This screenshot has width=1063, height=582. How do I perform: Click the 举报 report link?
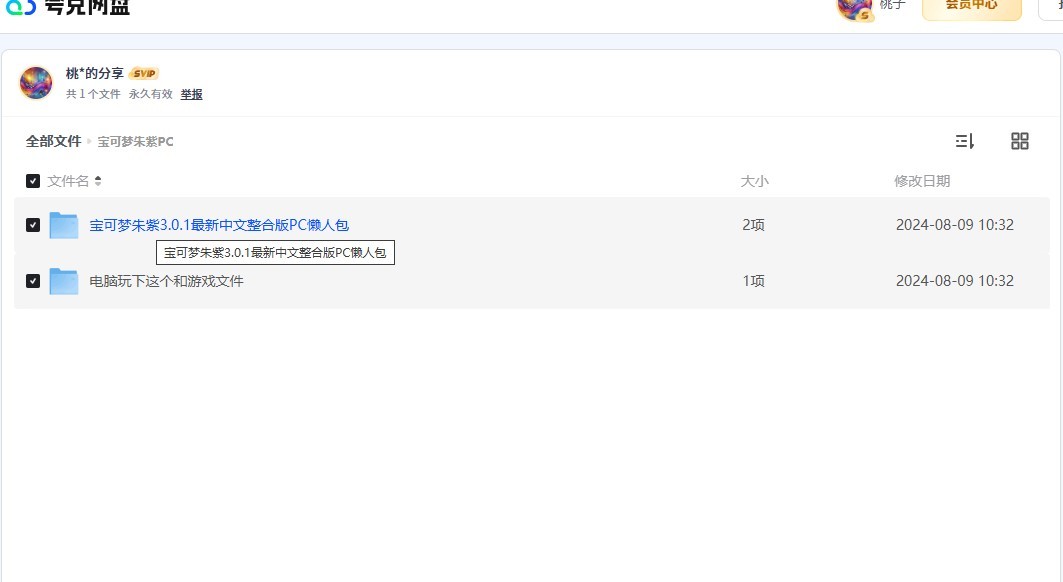click(x=191, y=94)
